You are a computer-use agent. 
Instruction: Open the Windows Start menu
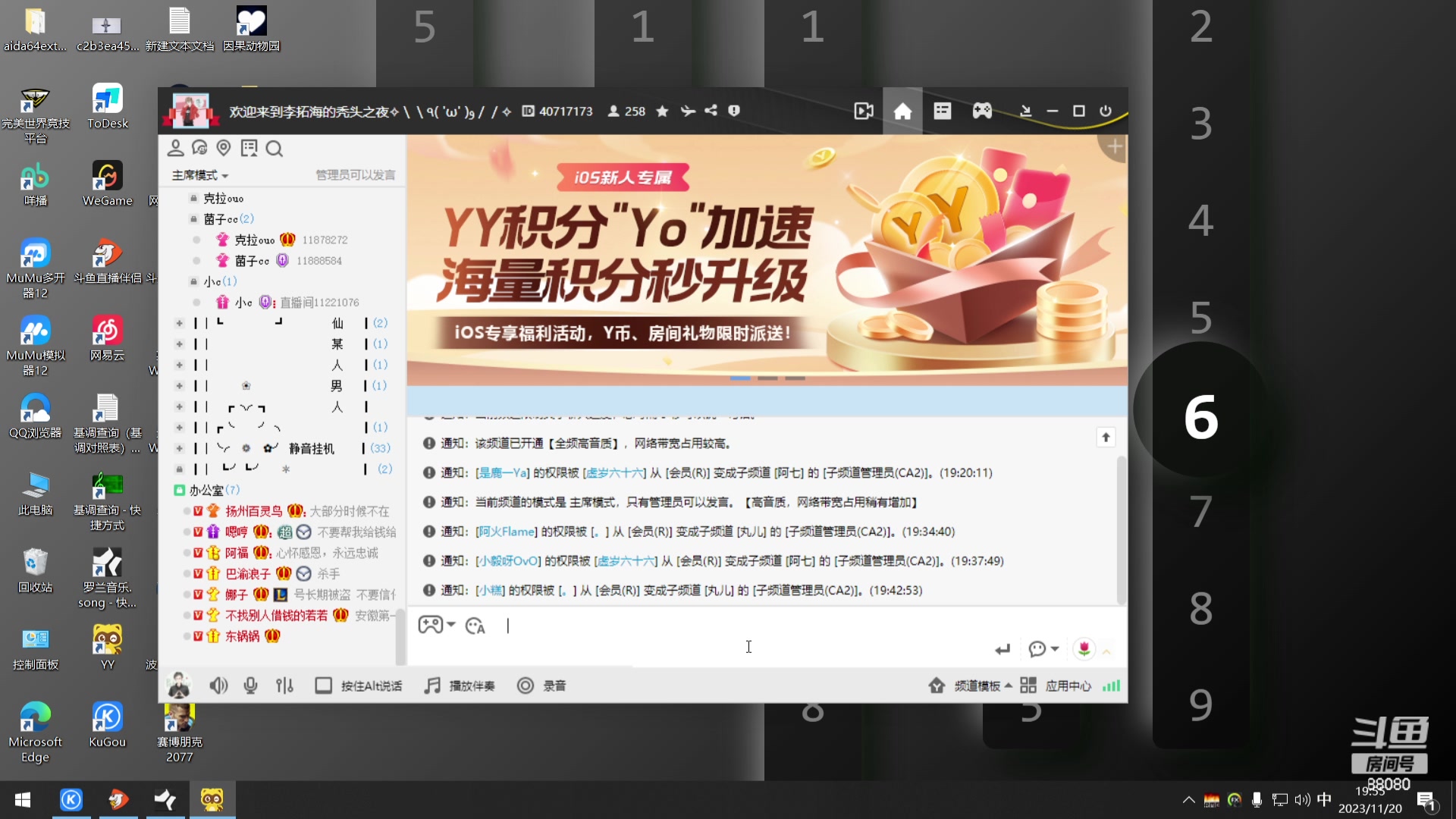[x=23, y=800]
